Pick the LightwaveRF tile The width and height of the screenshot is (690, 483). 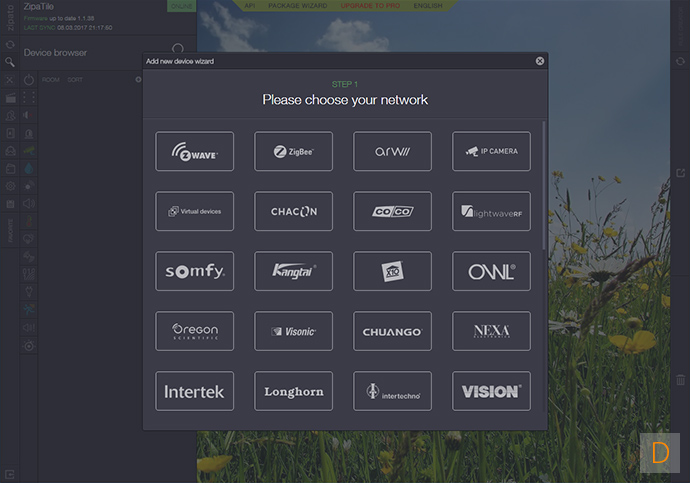click(492, 211)
